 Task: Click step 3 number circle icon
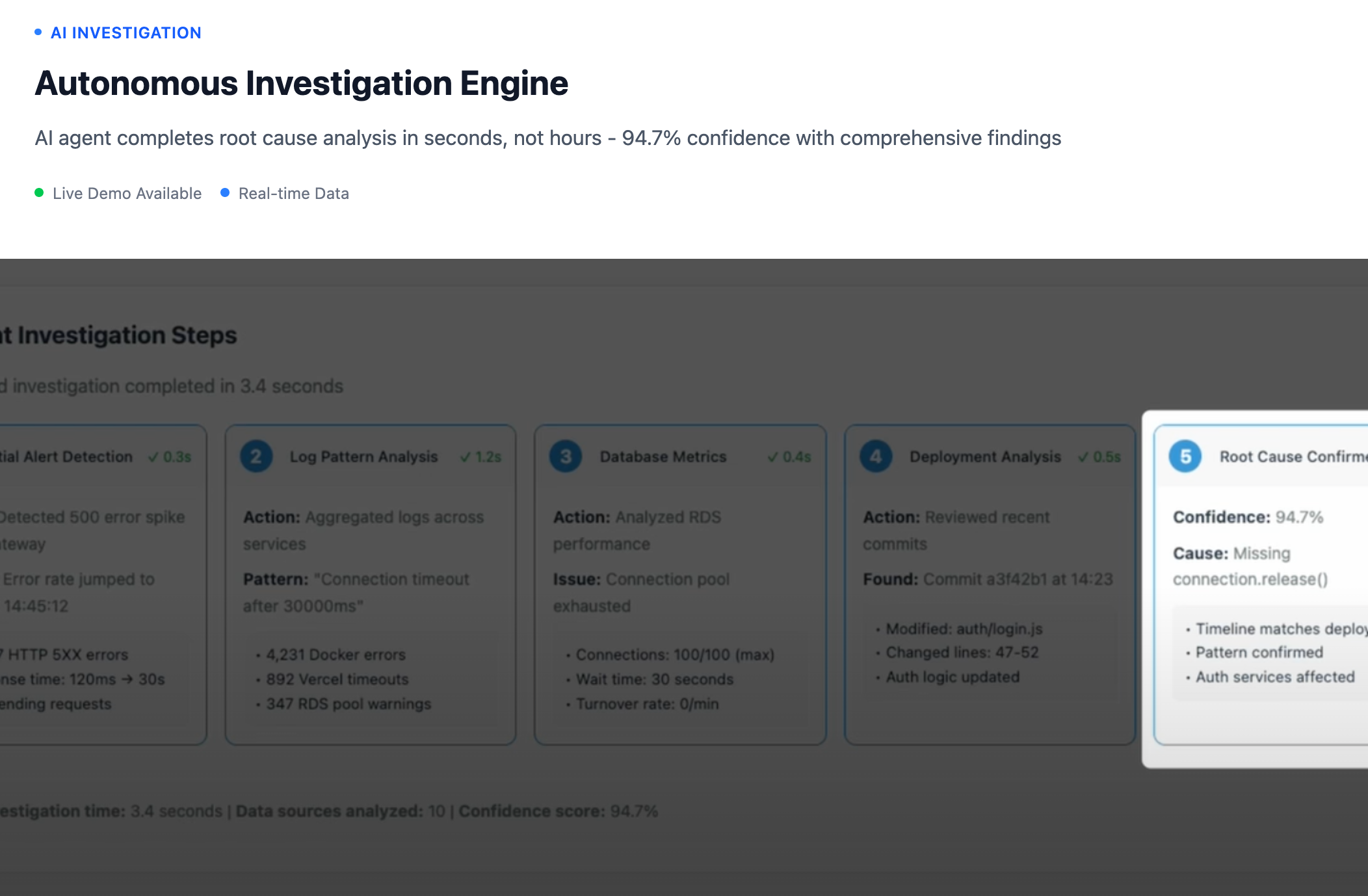point(566,456)
